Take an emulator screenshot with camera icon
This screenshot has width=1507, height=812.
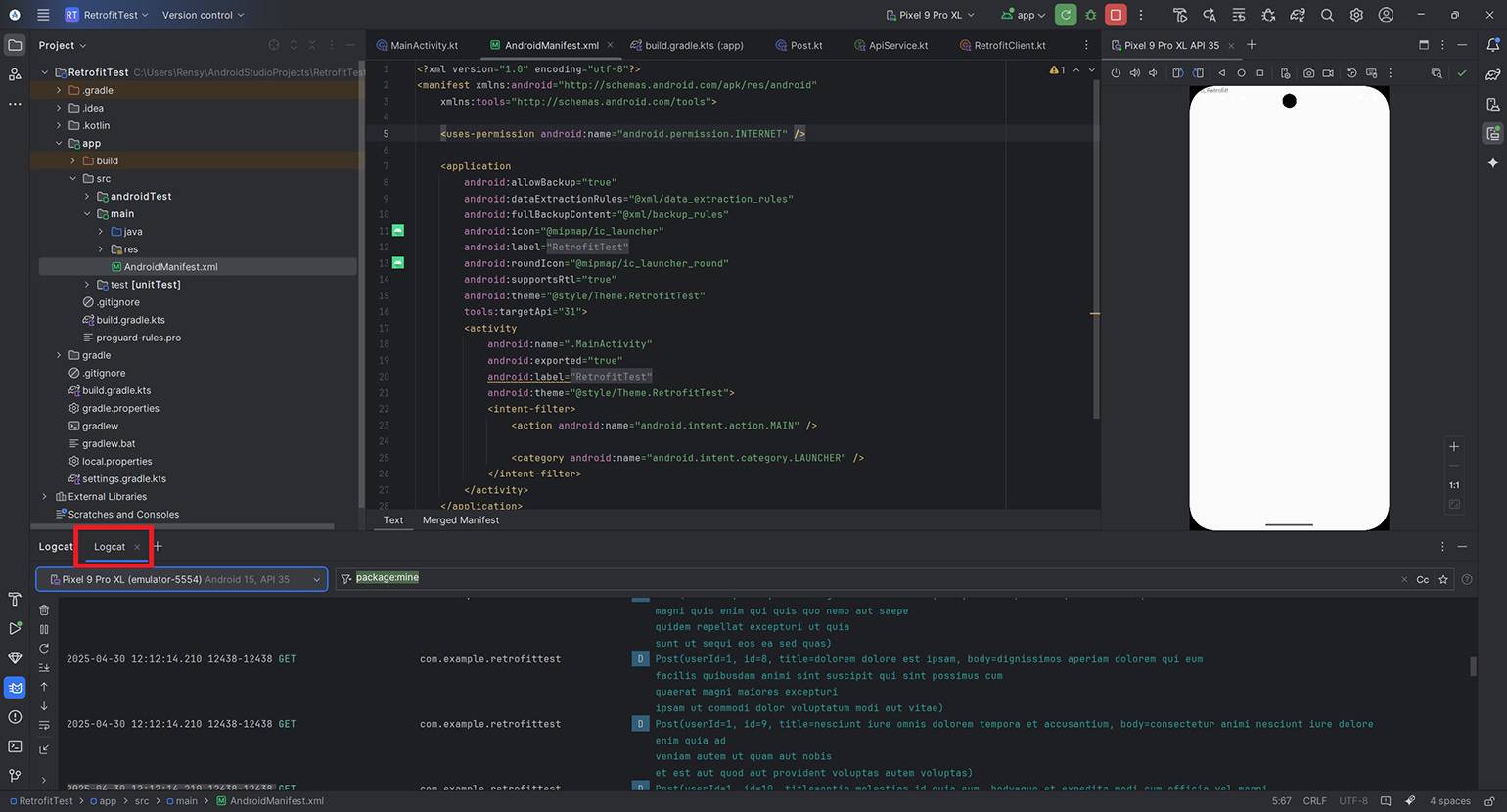pyautogui.click(x=1308, y=73)
